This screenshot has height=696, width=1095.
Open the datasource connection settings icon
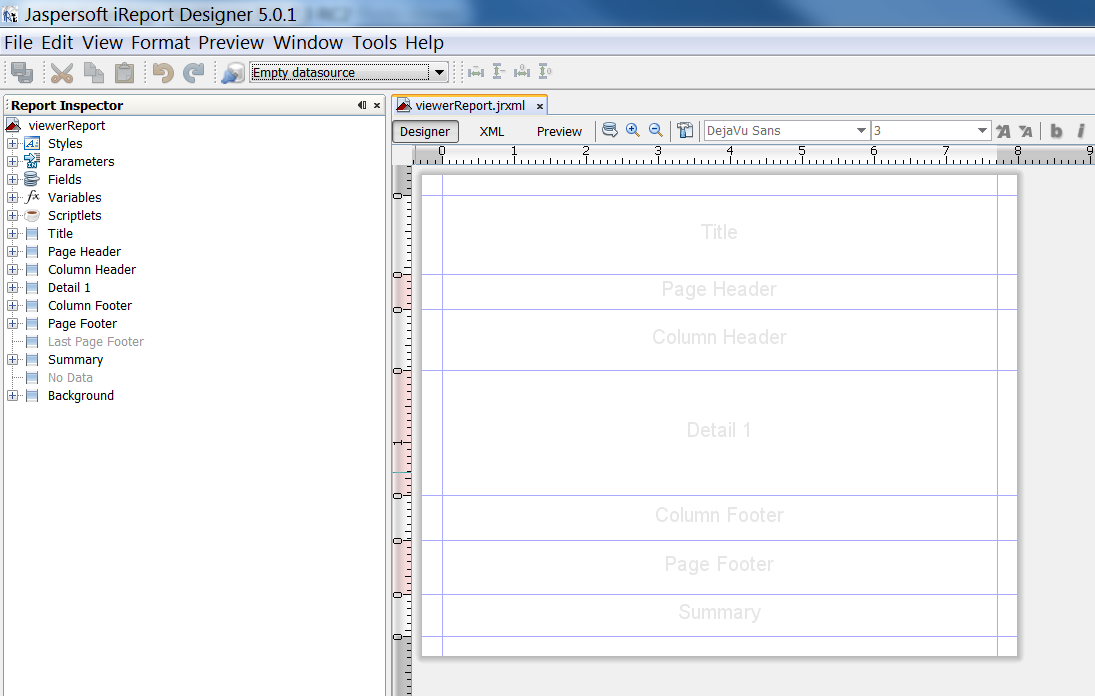coord(231,71)
